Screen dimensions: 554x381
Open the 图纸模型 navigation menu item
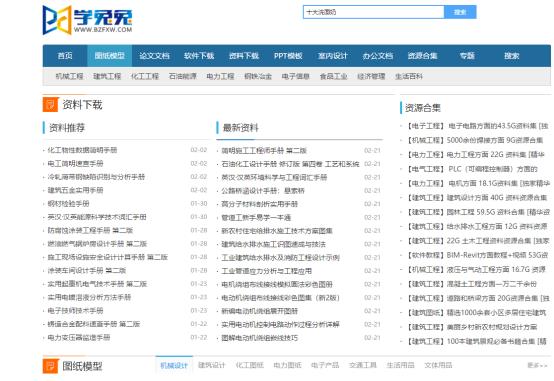point(110,55)
